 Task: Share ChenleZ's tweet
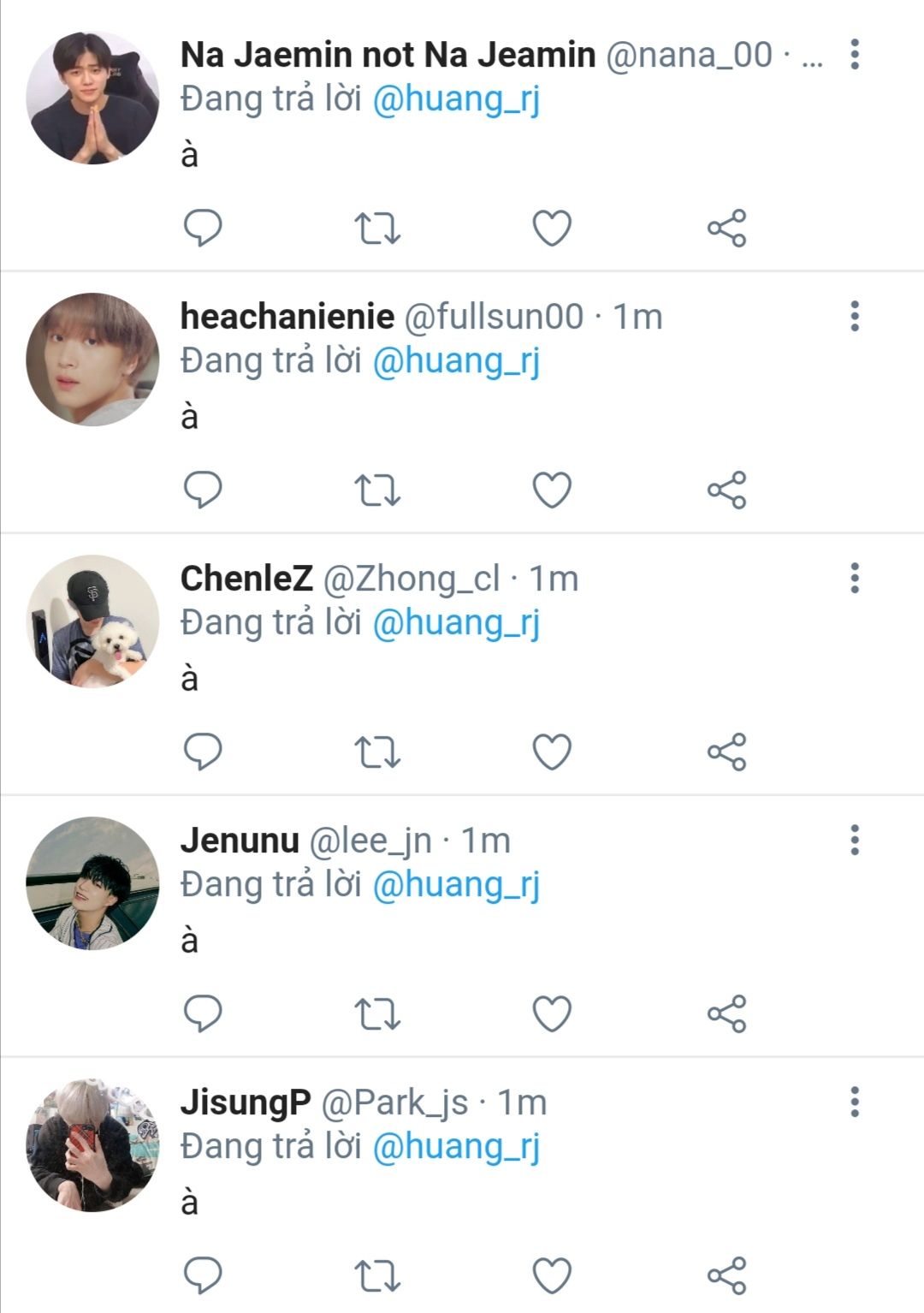726,752
